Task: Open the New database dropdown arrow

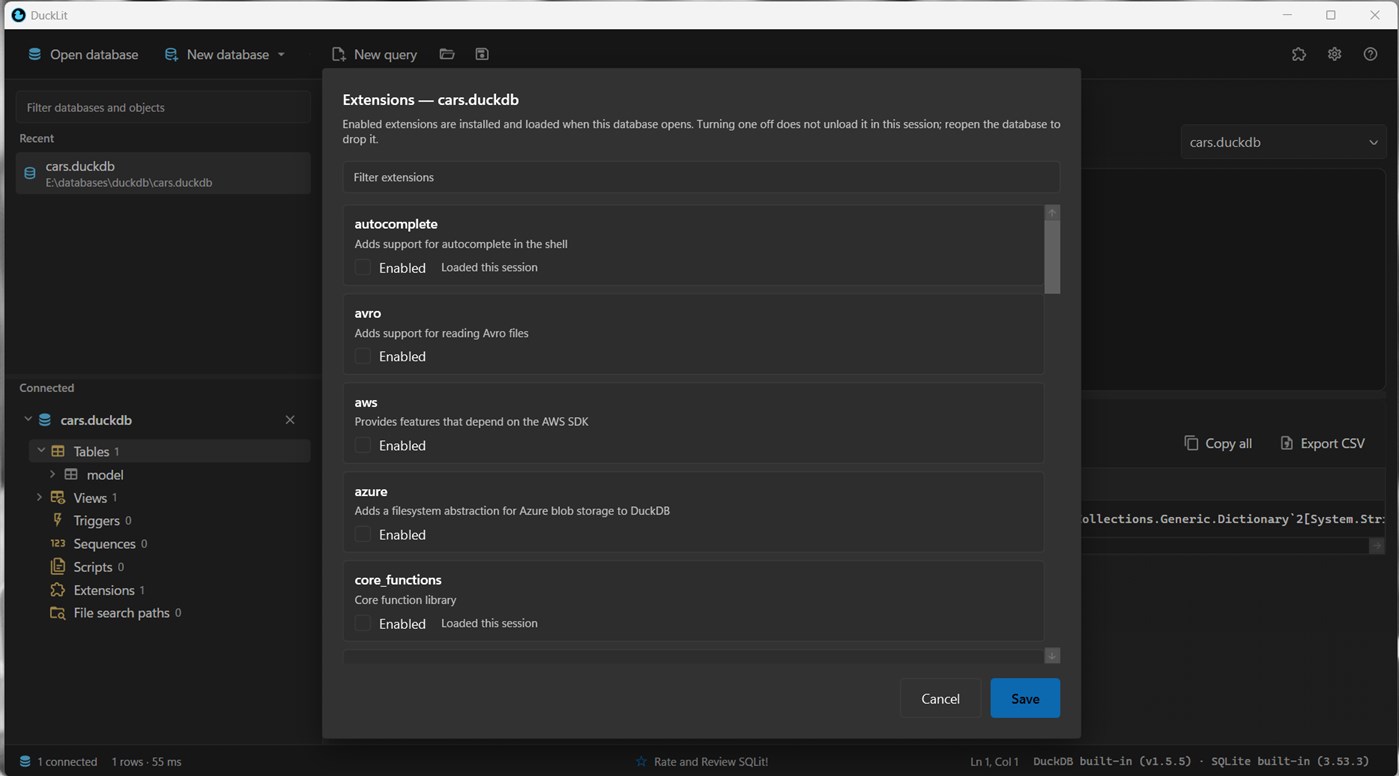Action: click(x=281, y=54)
